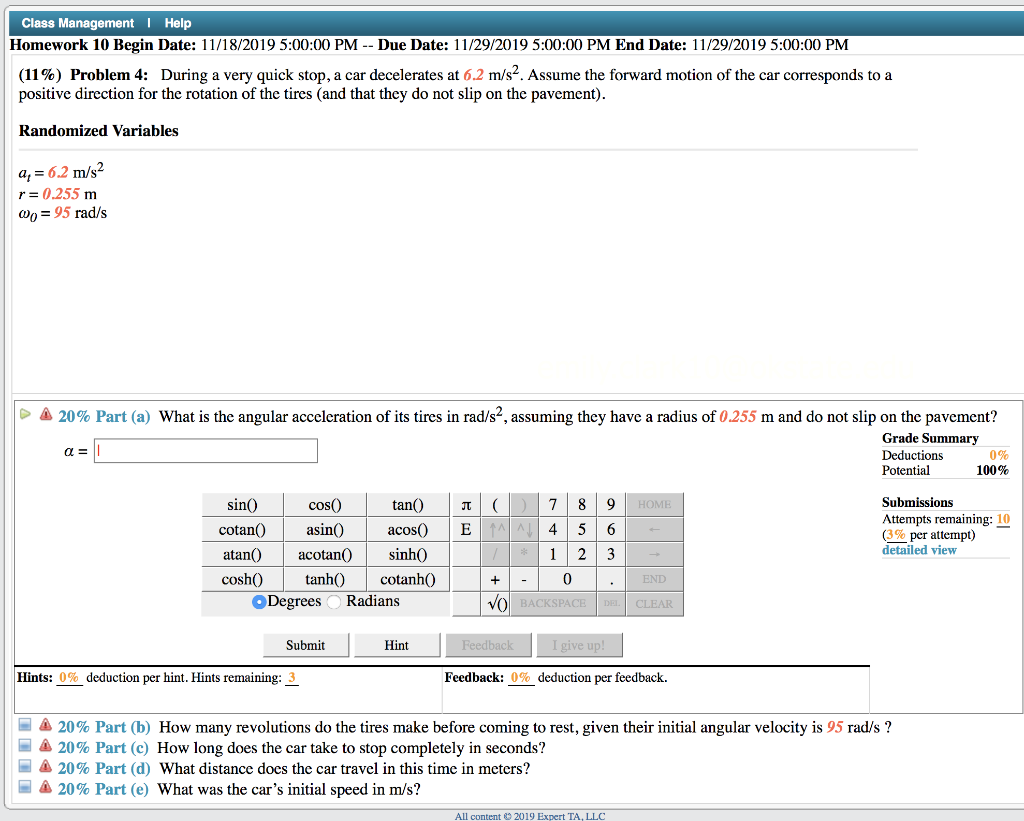Click the square root √() key

click(x=497, y=603)
